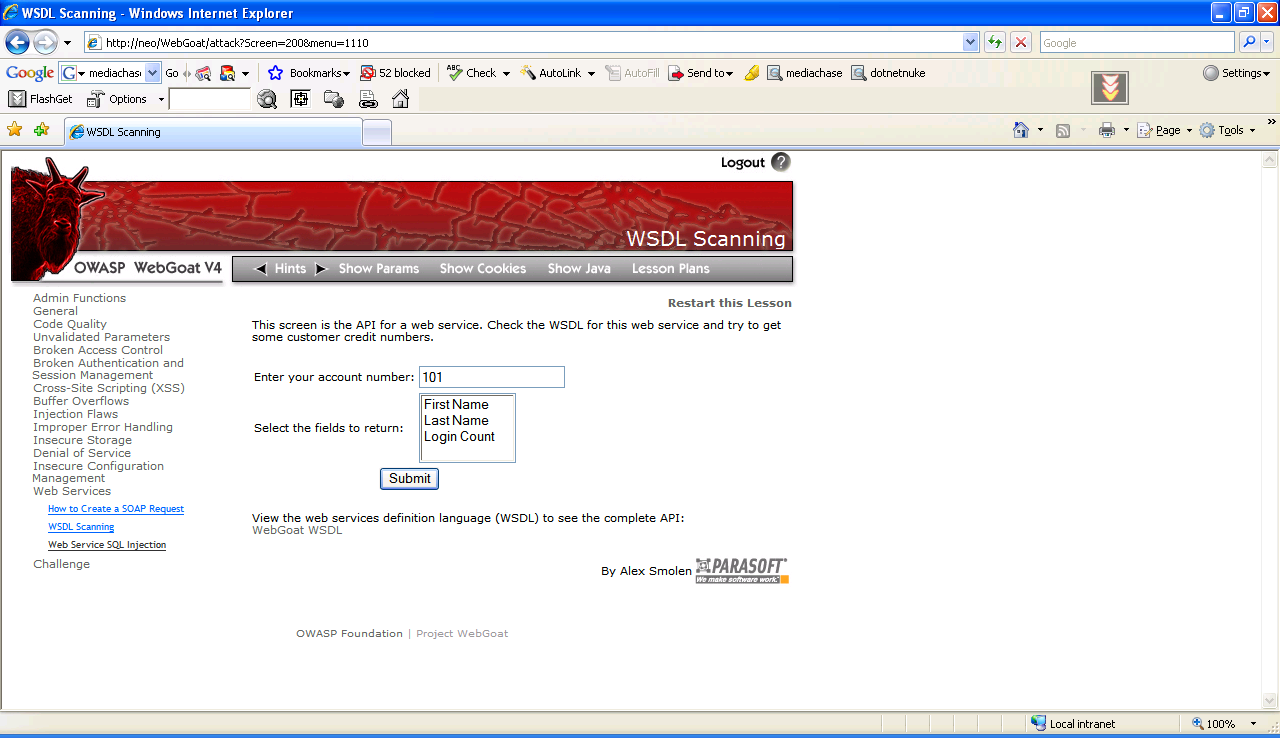
Task: Click the Add to Favorites icon
Action: coord(41,130)
